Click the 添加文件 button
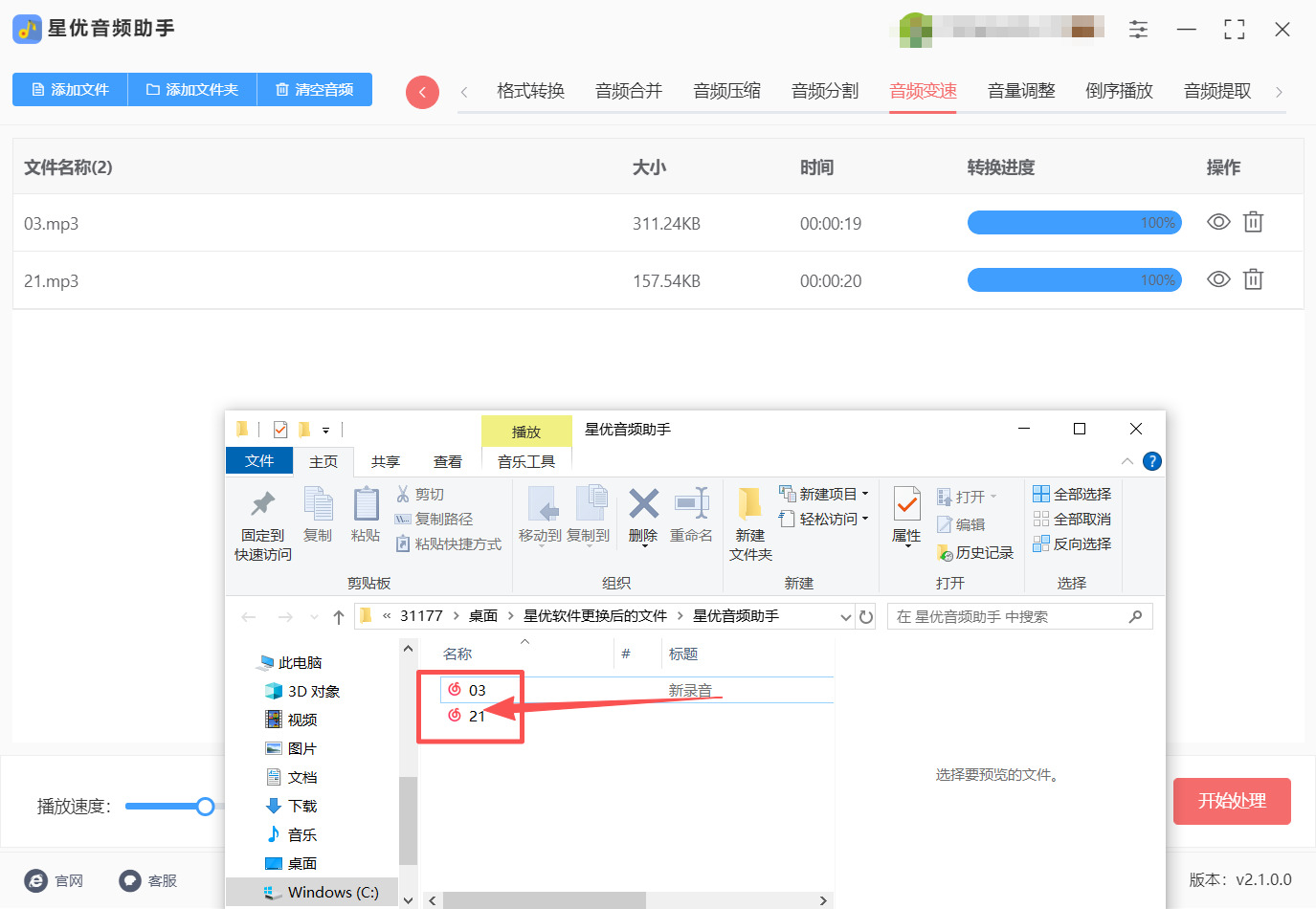The image size is (1316, 909). tap(70, 89)
